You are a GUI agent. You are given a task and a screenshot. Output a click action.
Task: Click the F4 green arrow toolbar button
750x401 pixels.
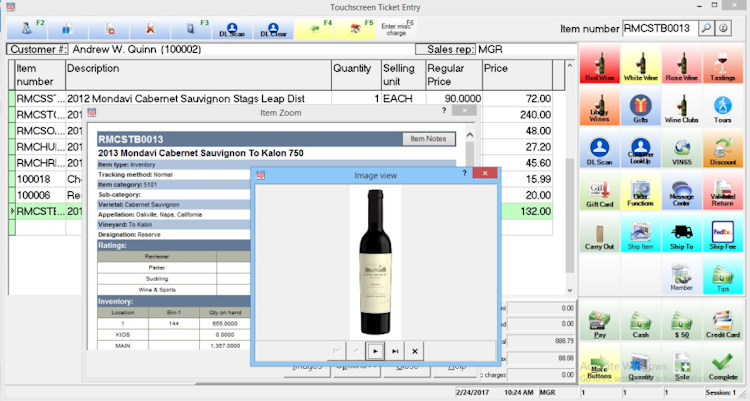[x=314, y=29]
